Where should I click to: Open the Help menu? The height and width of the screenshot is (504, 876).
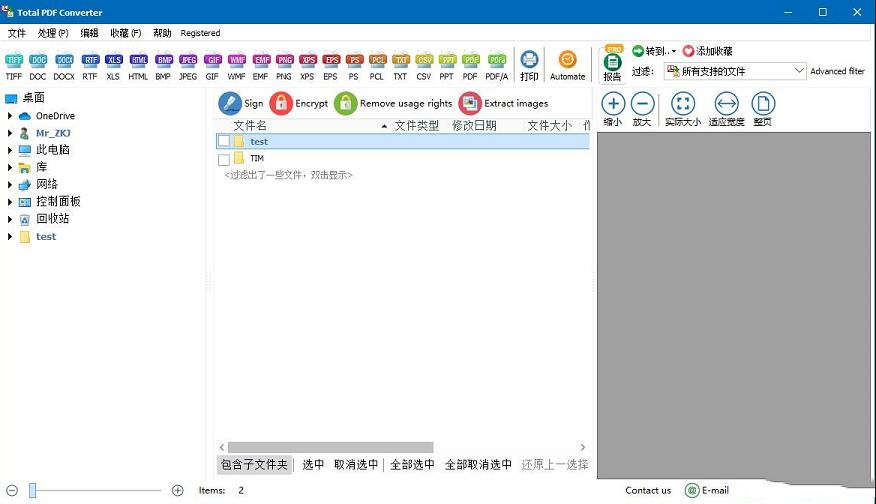point(162,33)
